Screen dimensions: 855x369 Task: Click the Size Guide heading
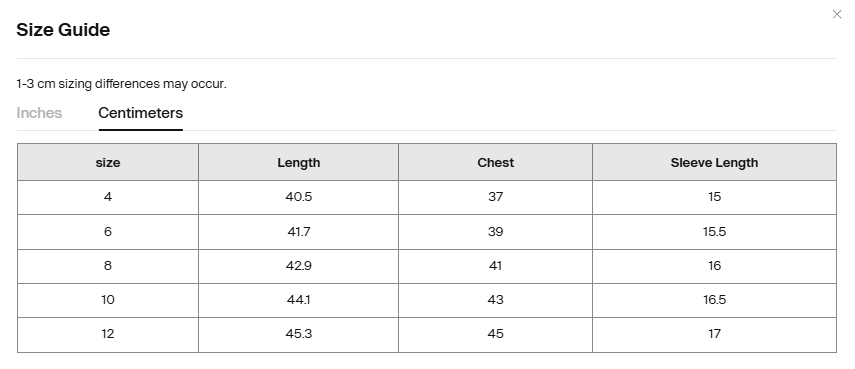coord(63,29)
